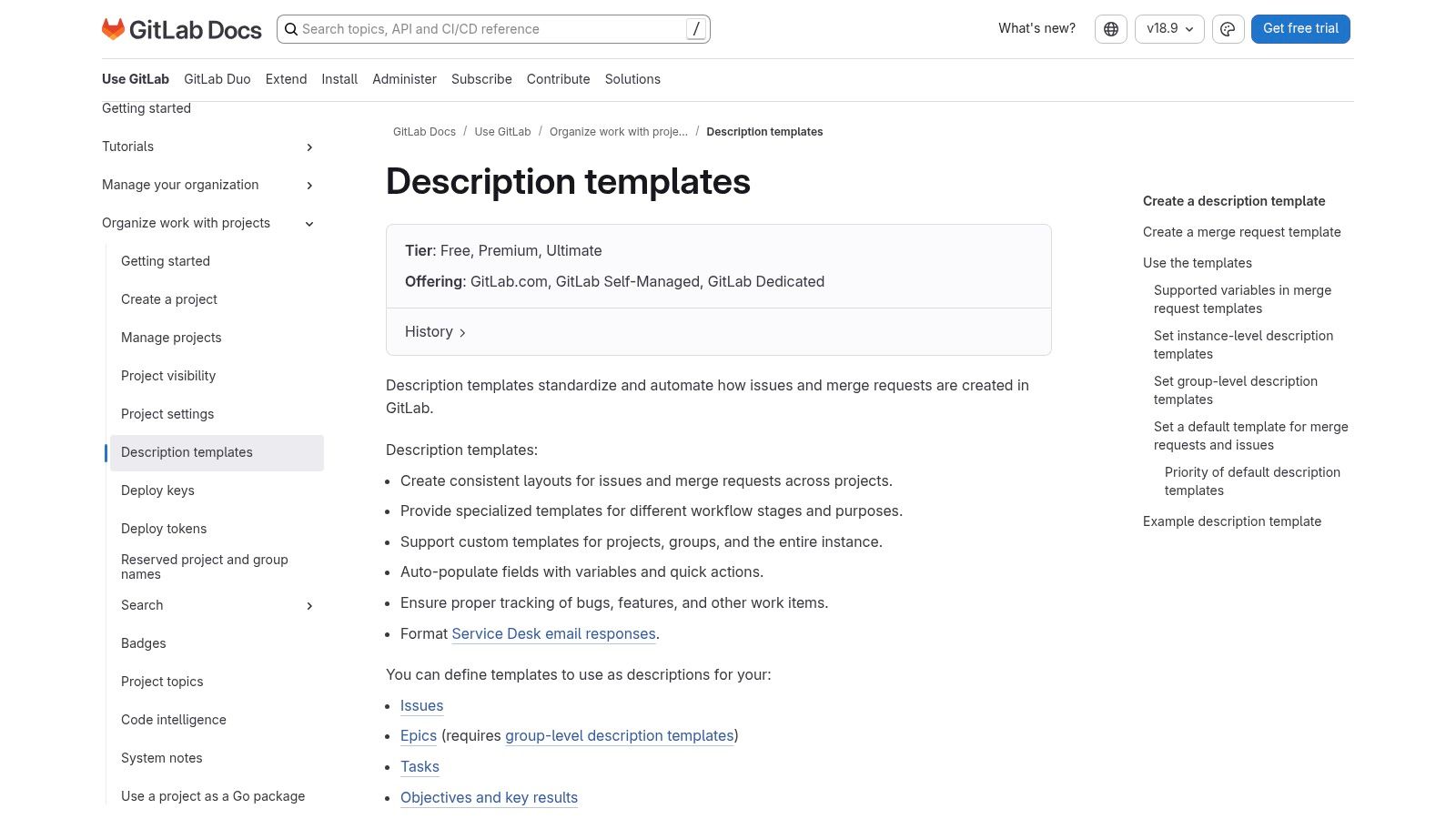
Task: Click the magnifier icon in the search bar
Action: coord(291,29)
